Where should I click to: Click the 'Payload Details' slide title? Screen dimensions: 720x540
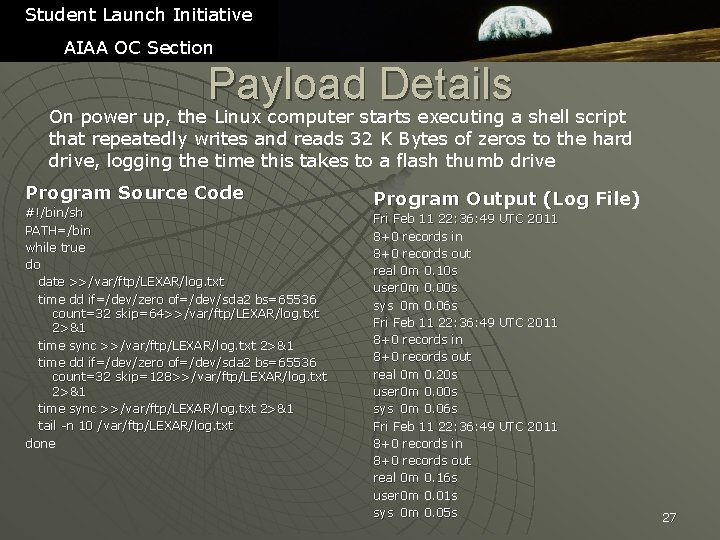(360, 84)
